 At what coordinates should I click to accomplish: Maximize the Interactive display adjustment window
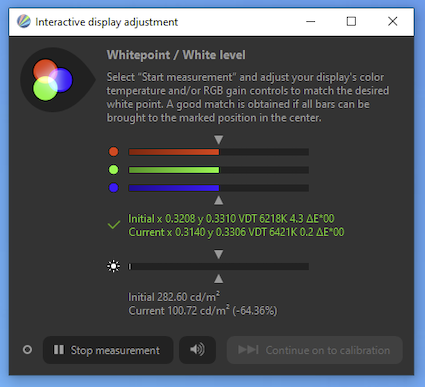click(x=351, y=21)
